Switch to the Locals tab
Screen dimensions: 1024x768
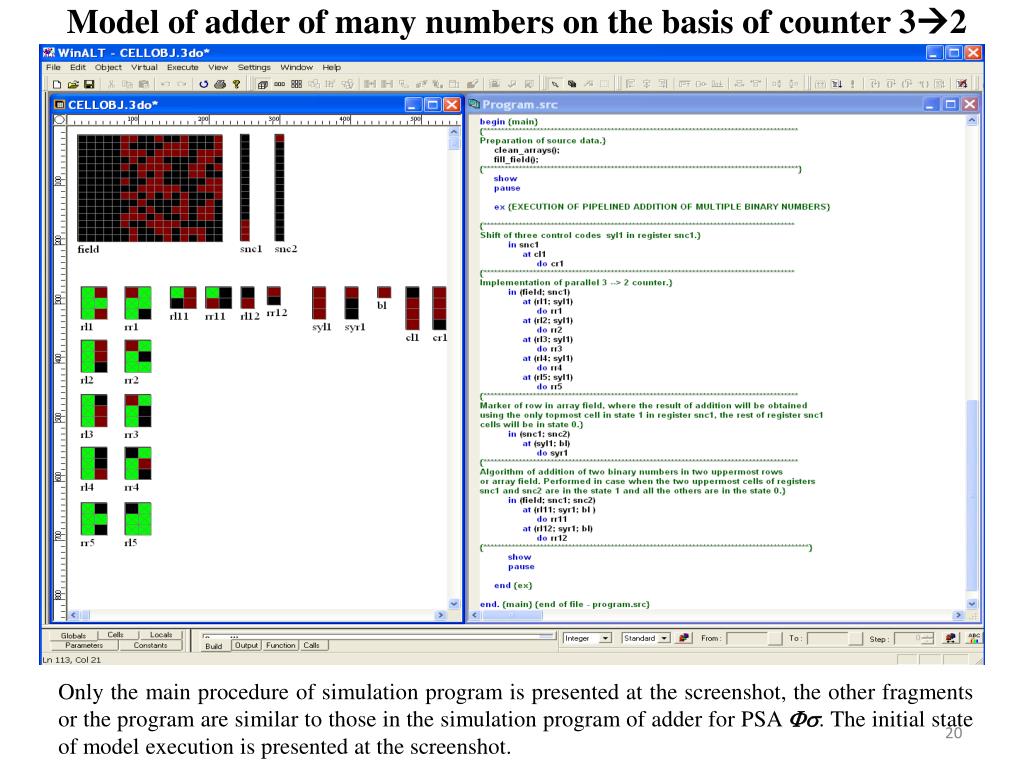coord(161,635)
